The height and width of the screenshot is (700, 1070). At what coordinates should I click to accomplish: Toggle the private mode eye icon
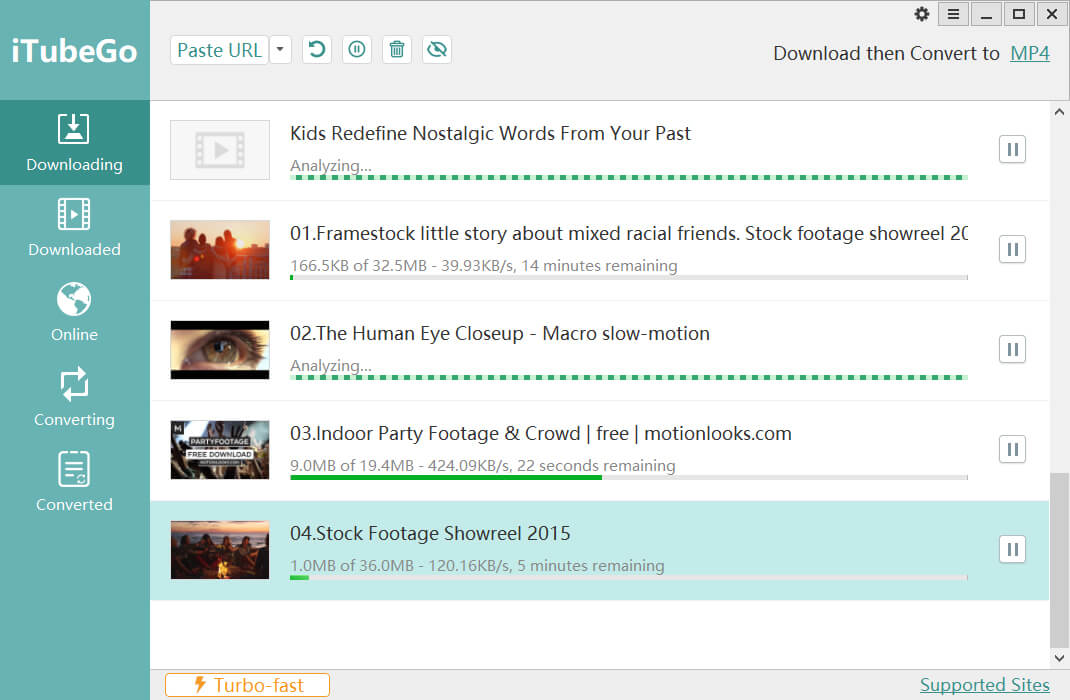click(x=437, y=50)
